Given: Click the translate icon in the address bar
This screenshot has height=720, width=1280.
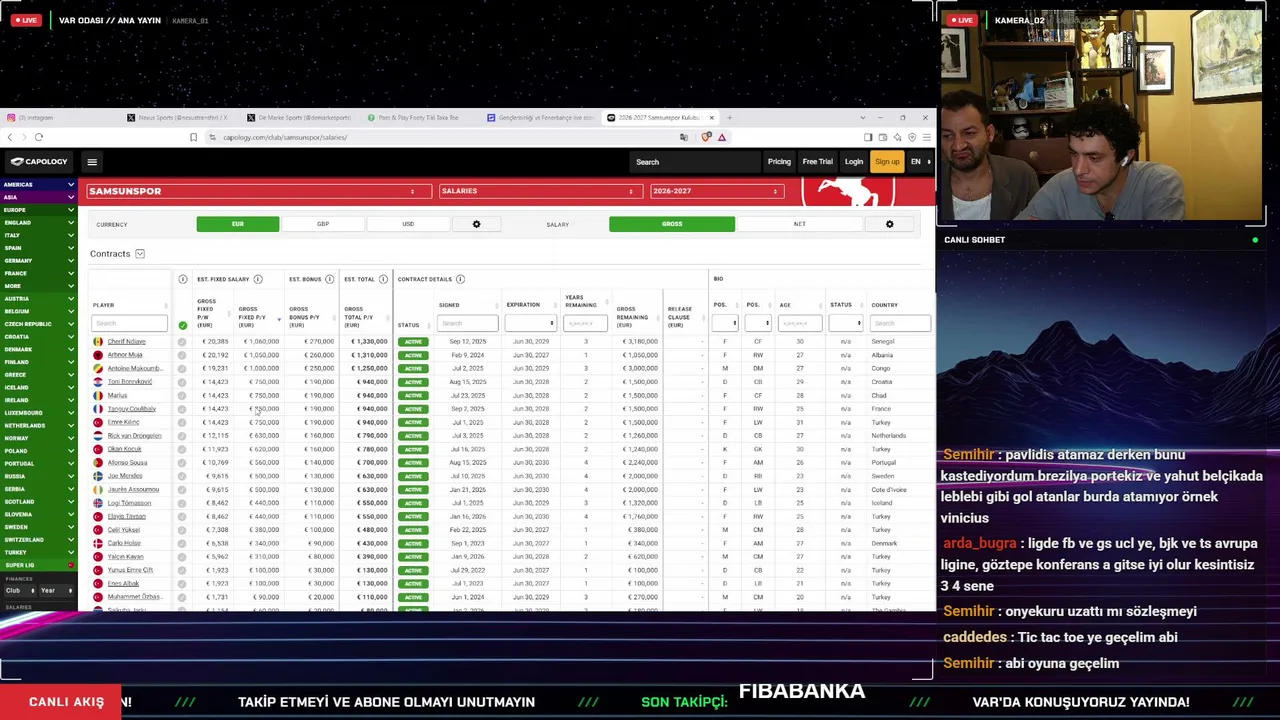Looking at the screenshot, I should coord(684,137).
